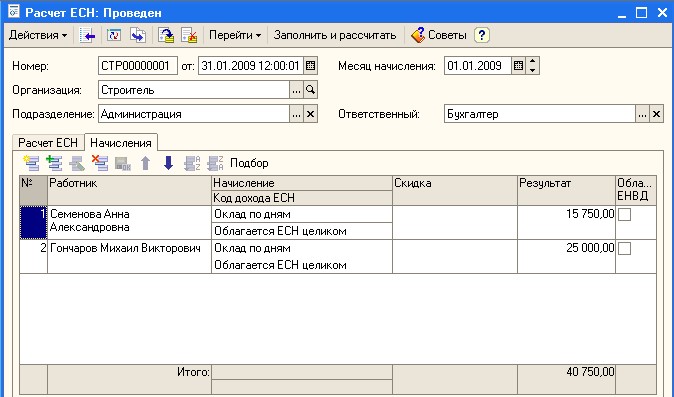
Task: Click empty Скидка cell for Семенова
Action: (455, 222)
